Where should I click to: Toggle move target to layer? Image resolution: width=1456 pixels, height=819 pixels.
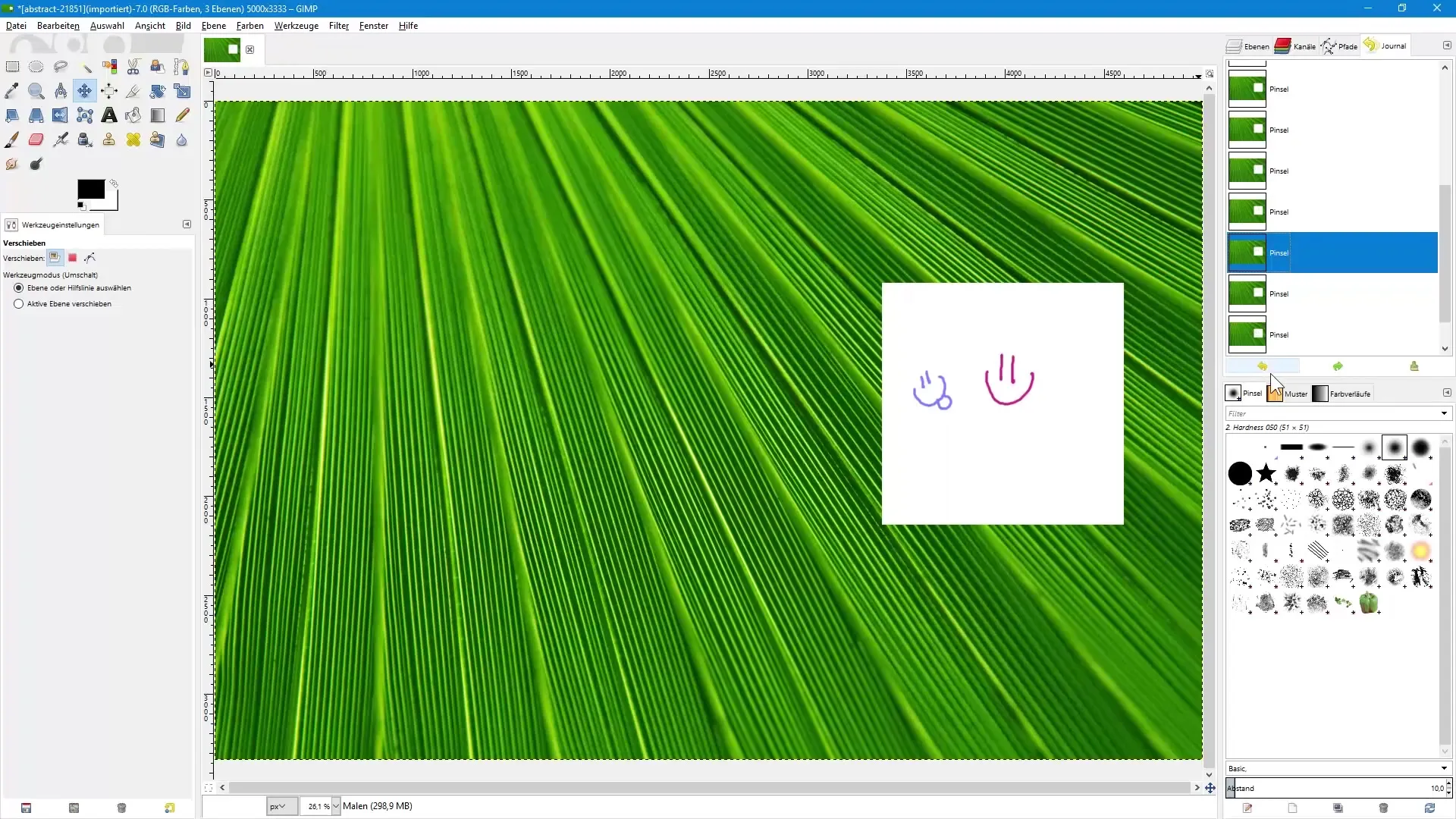pyautogui.click(x=55, y=258)
